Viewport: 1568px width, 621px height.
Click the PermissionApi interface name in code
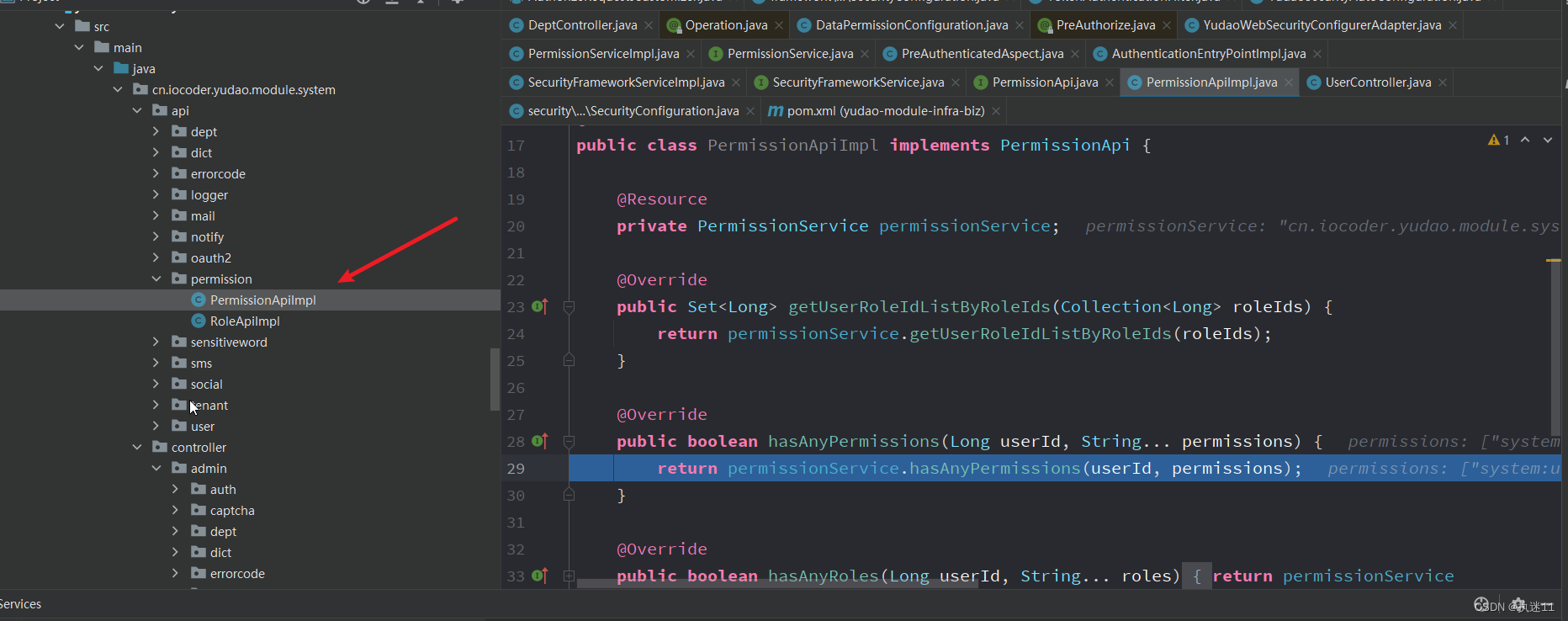pos(1065,145)
